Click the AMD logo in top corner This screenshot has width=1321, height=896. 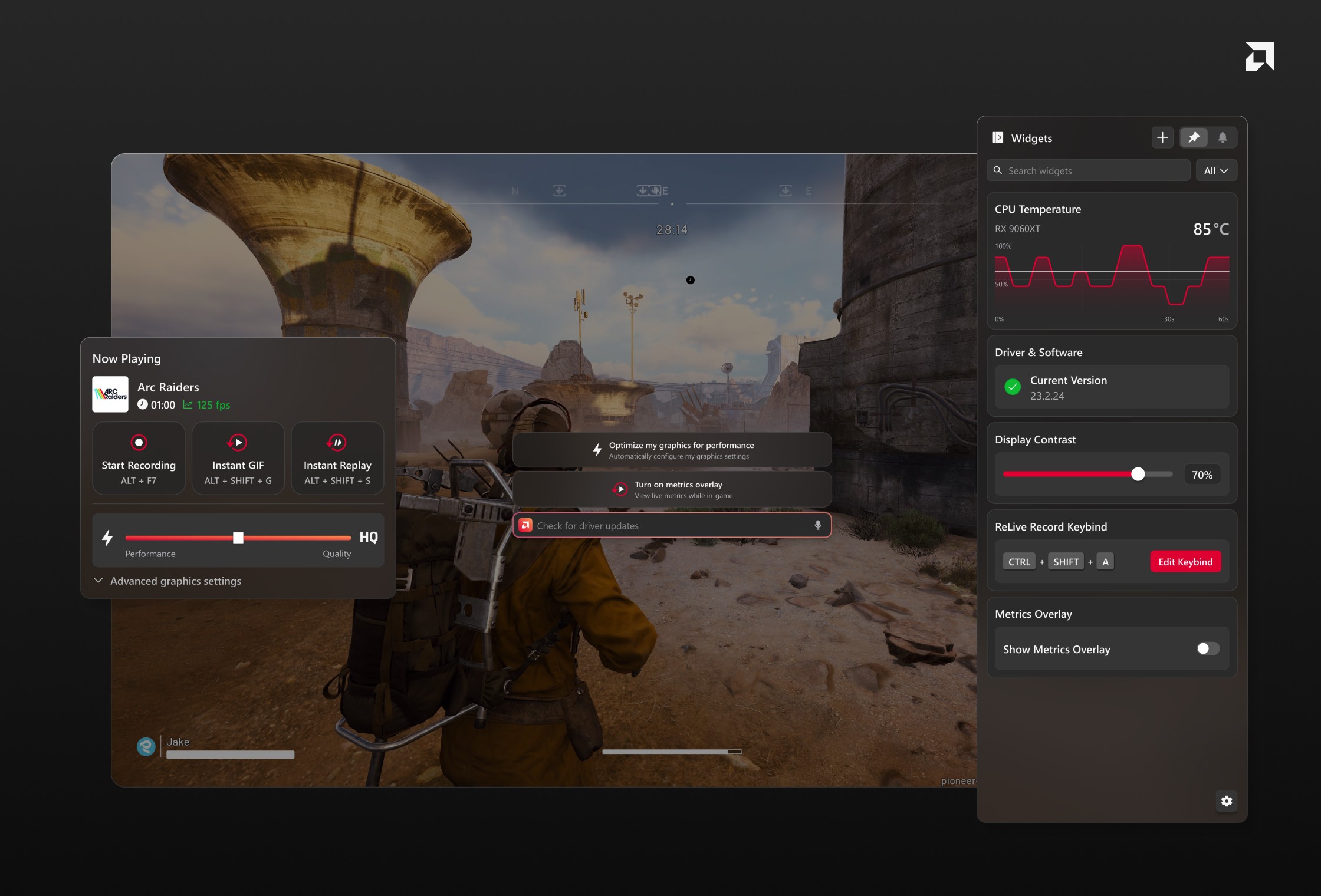click(1259, 57)
